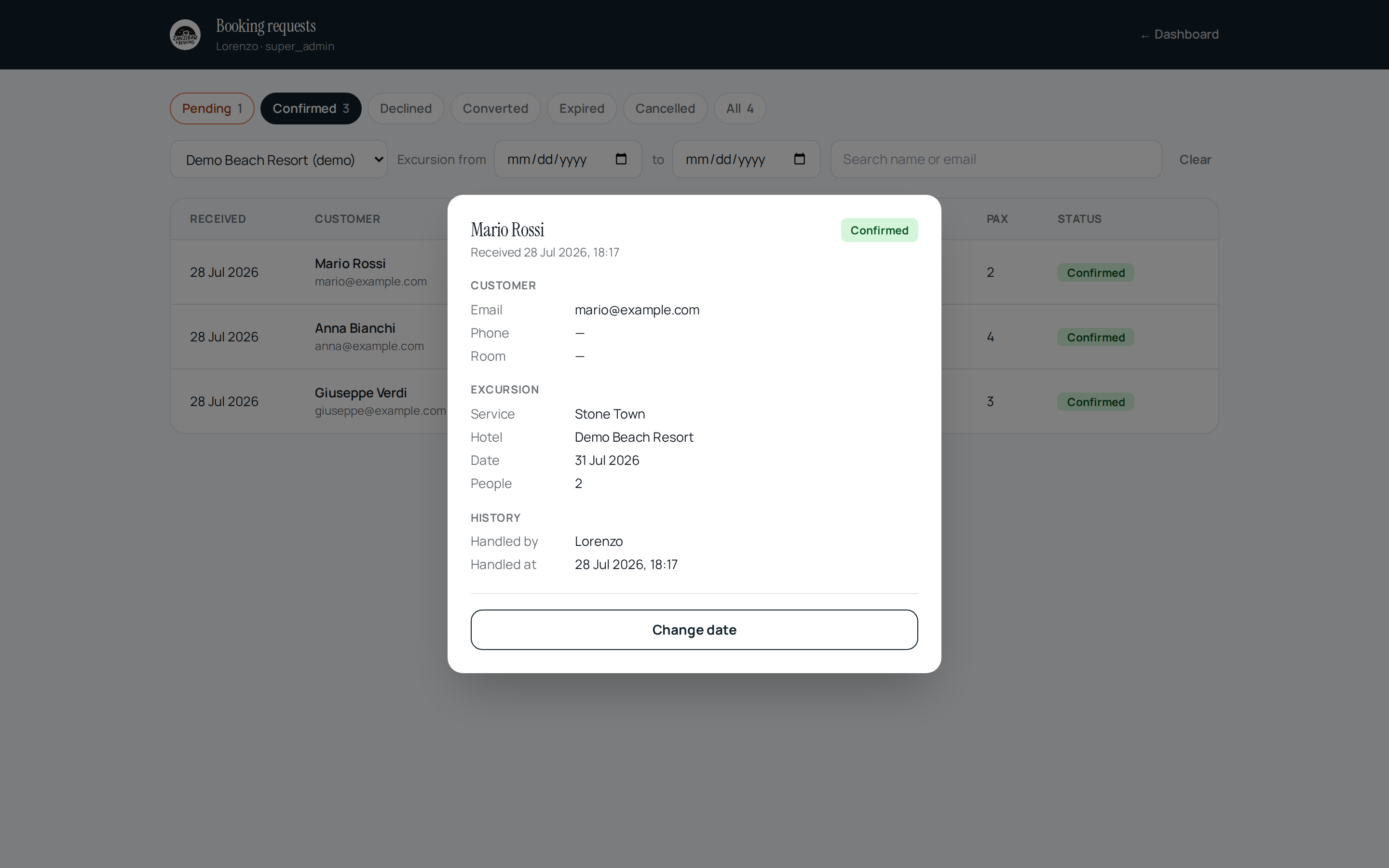Click Confirmed status badge in the dialog
Screen dimensions: 1389x868
(x=879, y=230)
